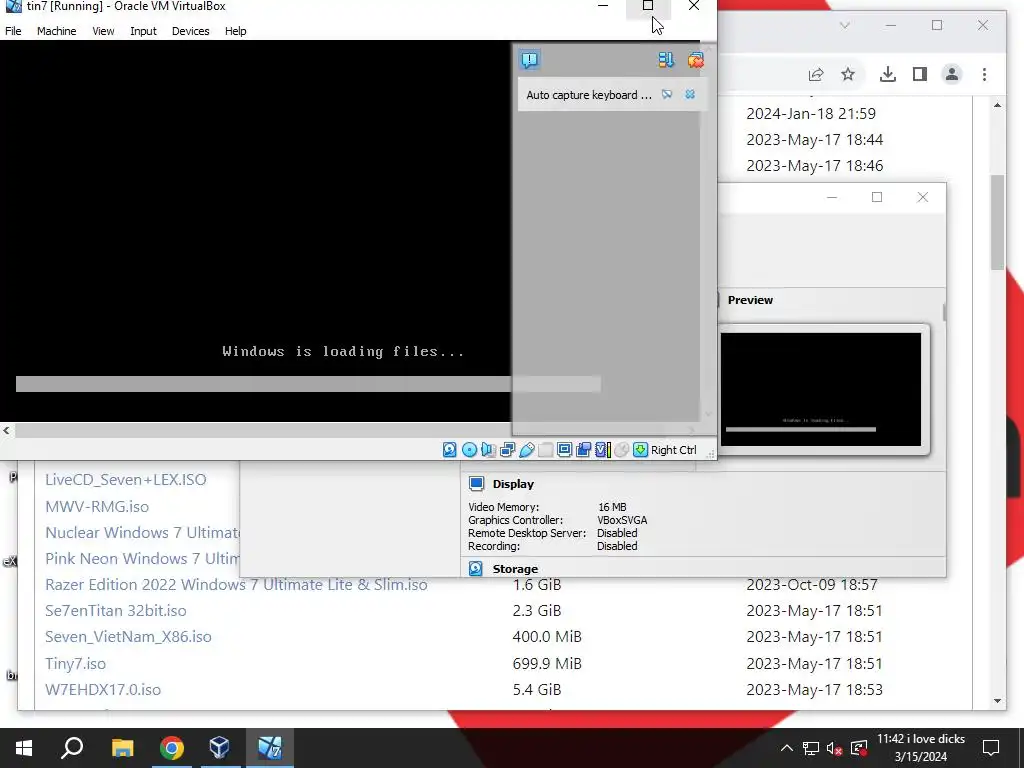The width and height of the screenshot is (1024, 768).
Task: Open the Razer Edition 2022 Windows 7 link
Action: click(x=236, y=584)
